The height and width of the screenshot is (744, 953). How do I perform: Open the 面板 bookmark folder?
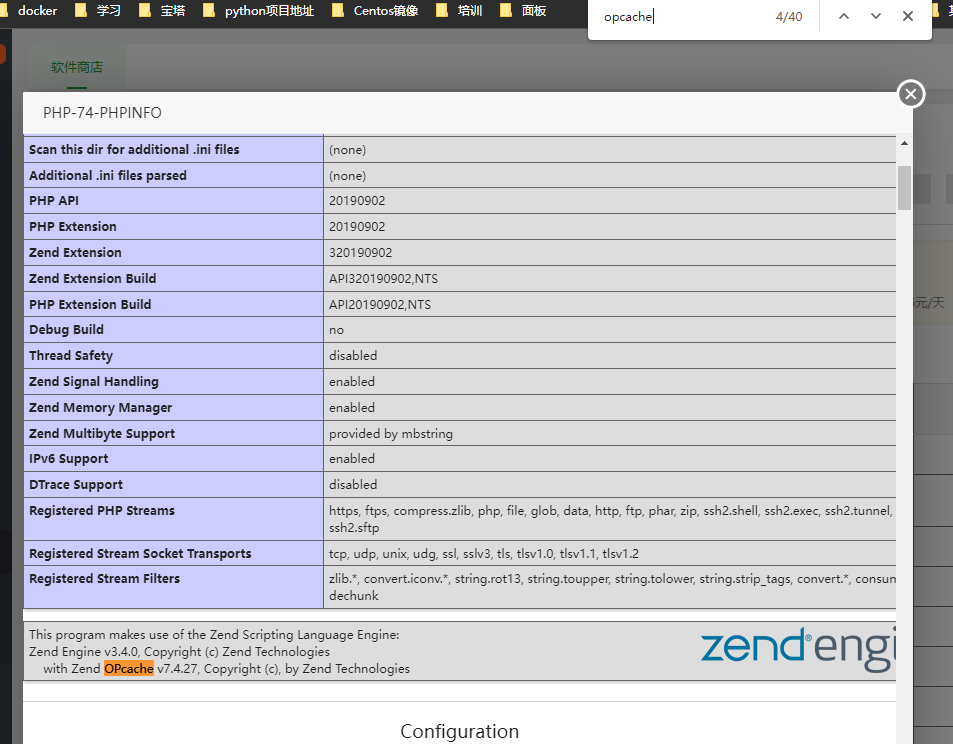(x=525, y=11)
